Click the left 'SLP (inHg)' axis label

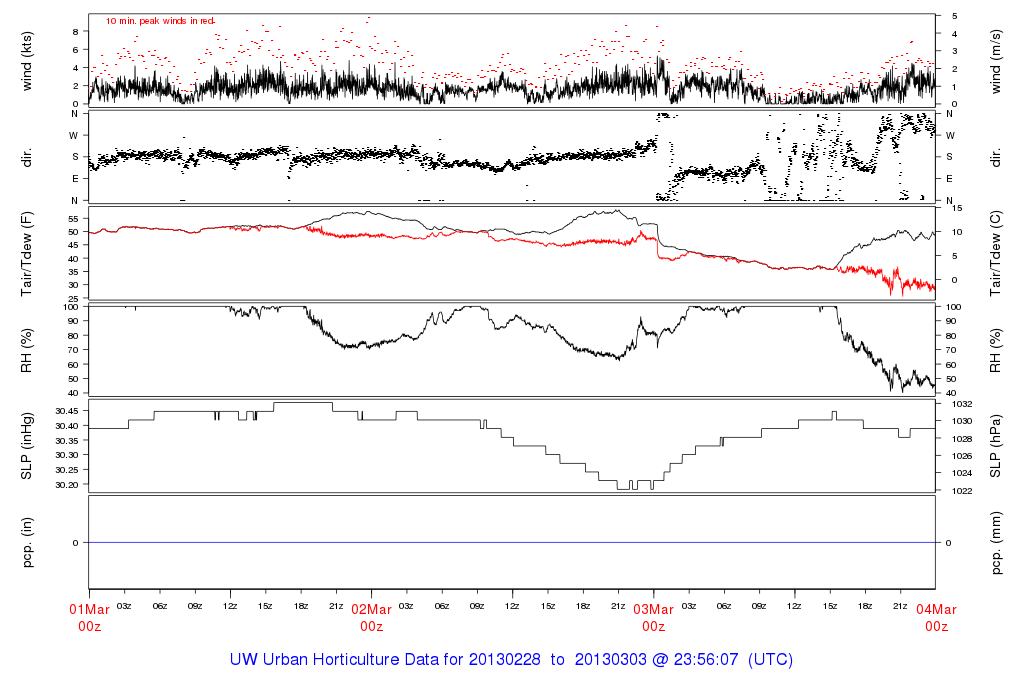27,446
